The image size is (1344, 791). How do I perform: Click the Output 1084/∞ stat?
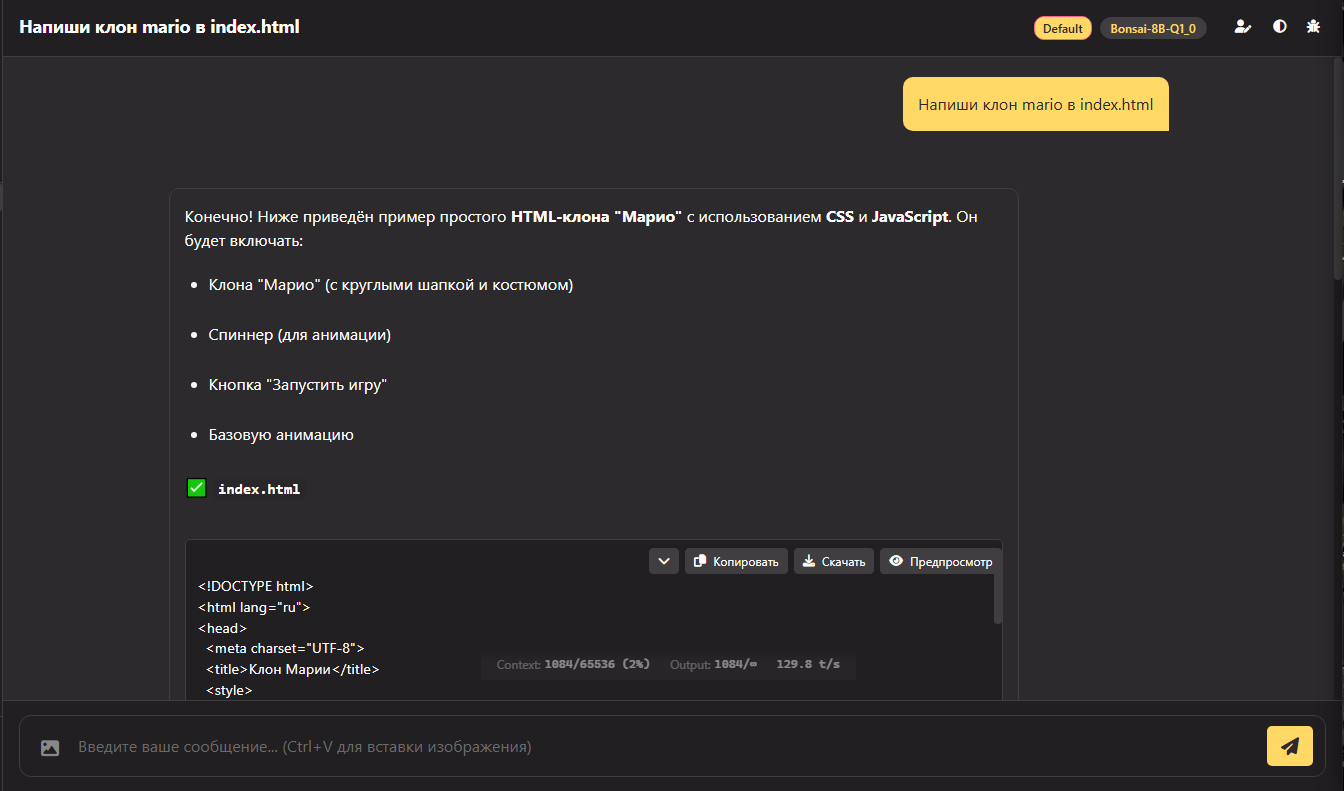click(x=713, y=665)
